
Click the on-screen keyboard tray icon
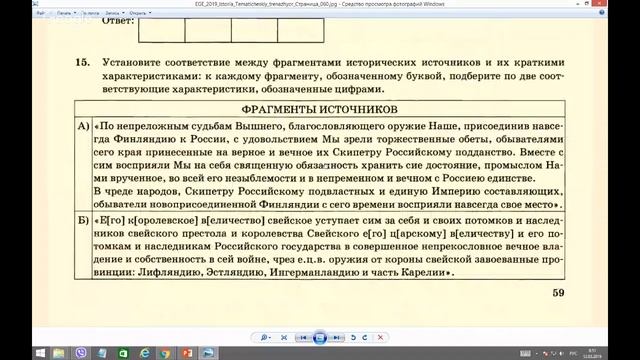point(525,353)
